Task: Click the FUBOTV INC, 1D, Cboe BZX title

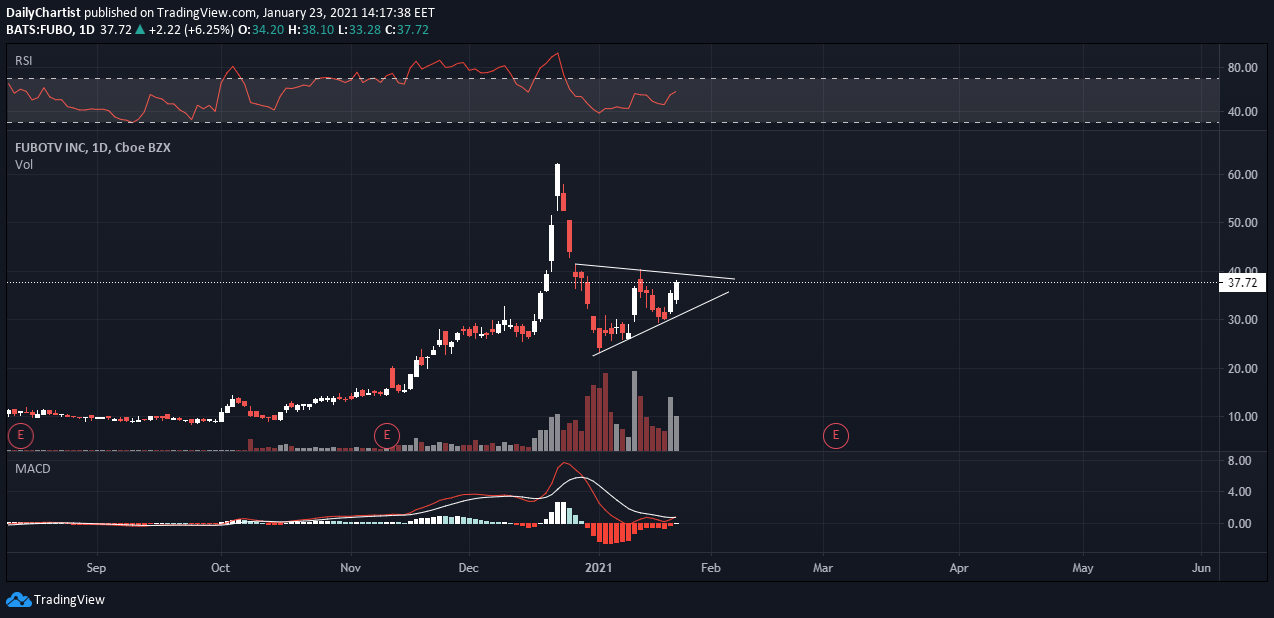Action: 92,147
